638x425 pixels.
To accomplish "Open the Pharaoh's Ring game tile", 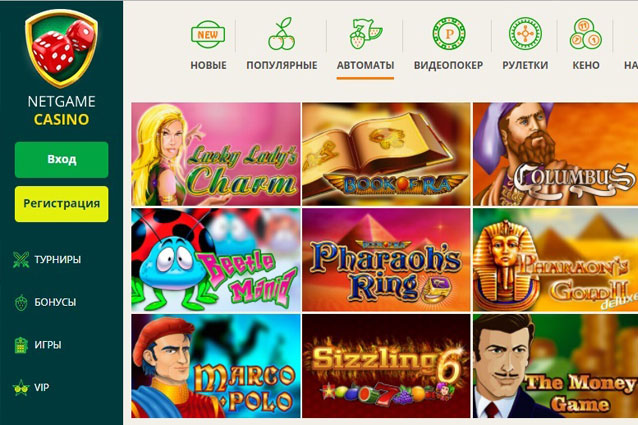I will pyautogui.click(x=386, y=260).
